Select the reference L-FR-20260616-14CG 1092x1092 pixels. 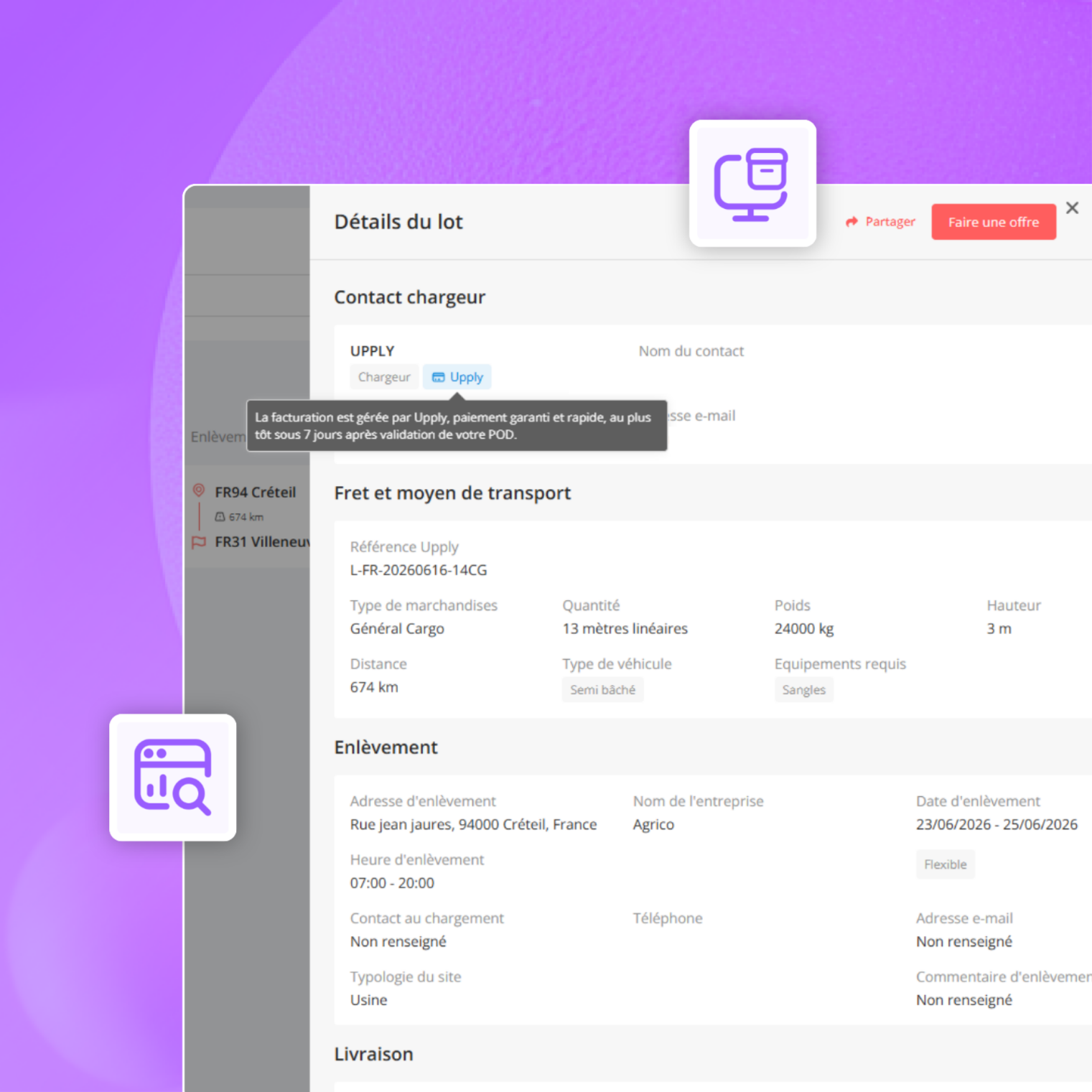tap(419, 570)
